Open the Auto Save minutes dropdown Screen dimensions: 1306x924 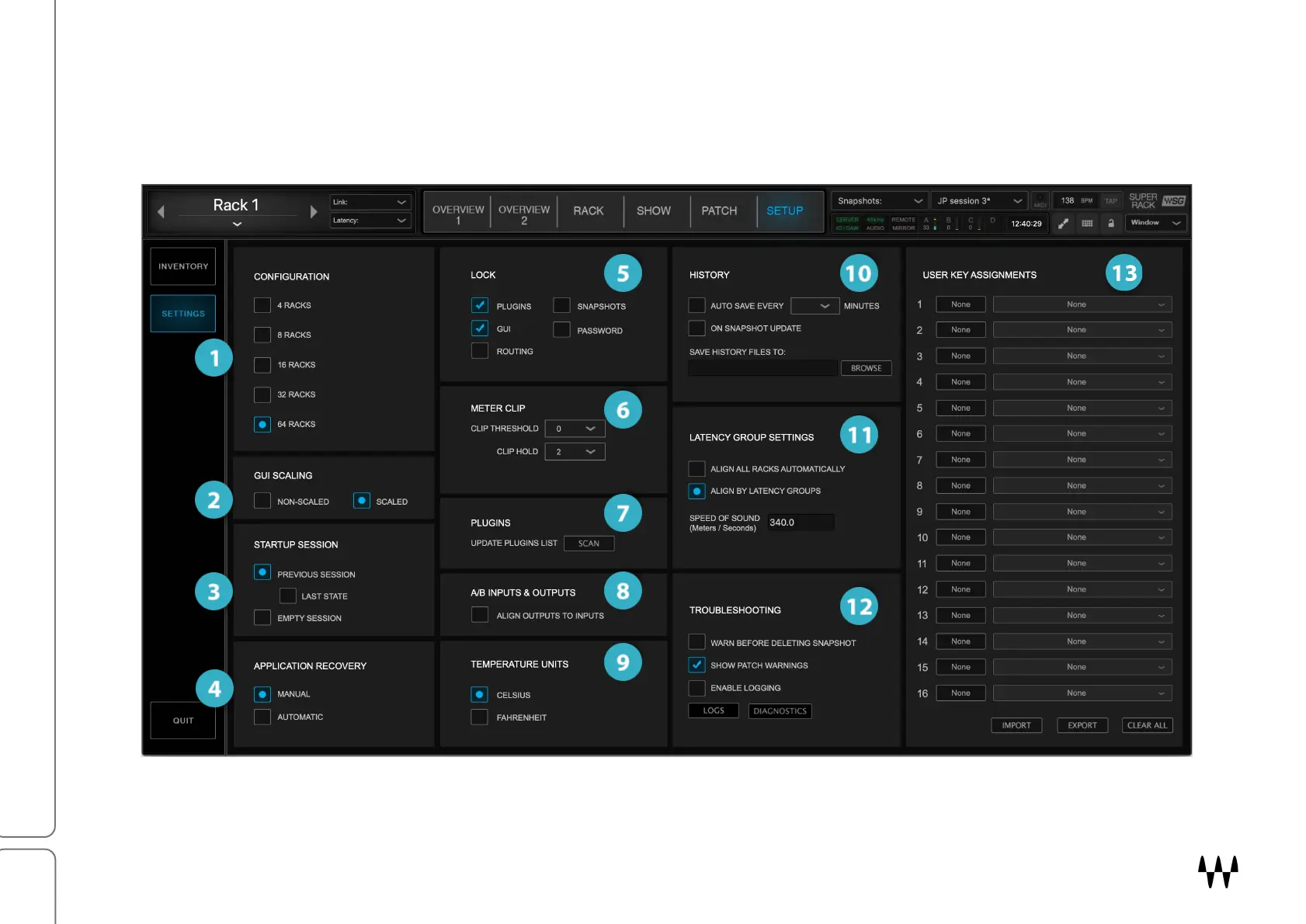pyautogui.click(x=815, y=306)
